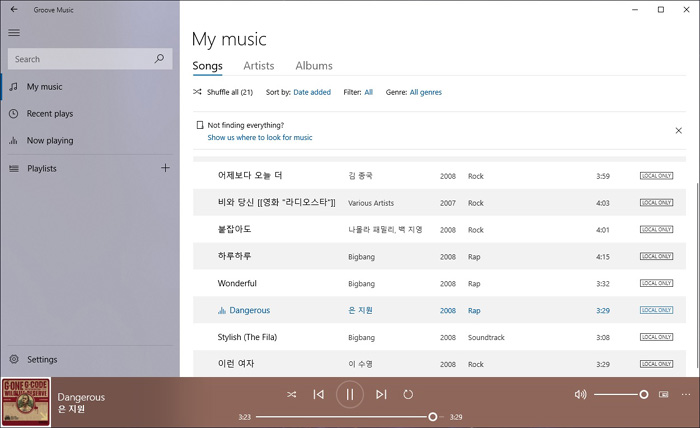700x428 pixels.
Task: Select song Wonderful
Action: 439,283
